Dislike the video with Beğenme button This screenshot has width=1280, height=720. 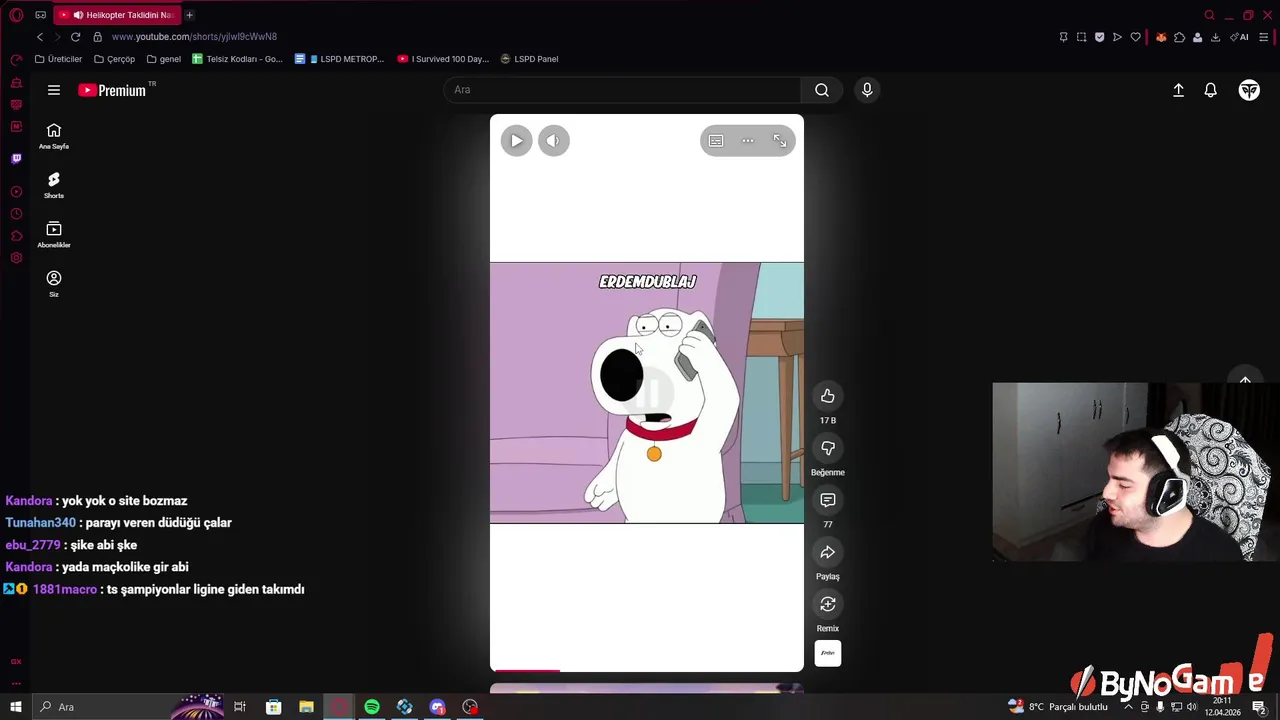click(828, 448)
